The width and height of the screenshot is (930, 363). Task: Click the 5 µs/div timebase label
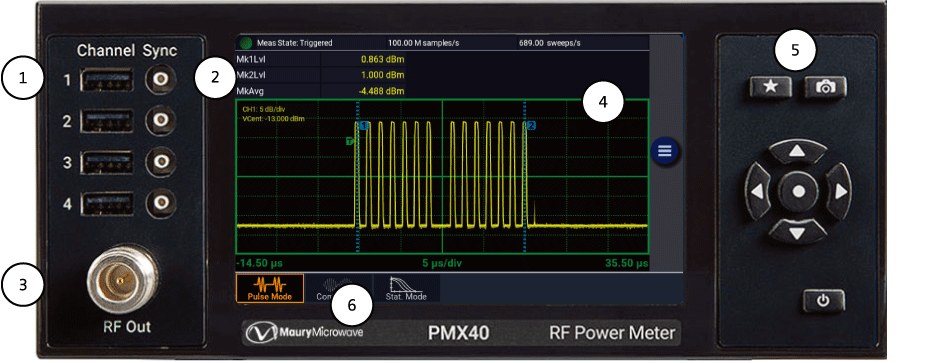click(442, 263)
